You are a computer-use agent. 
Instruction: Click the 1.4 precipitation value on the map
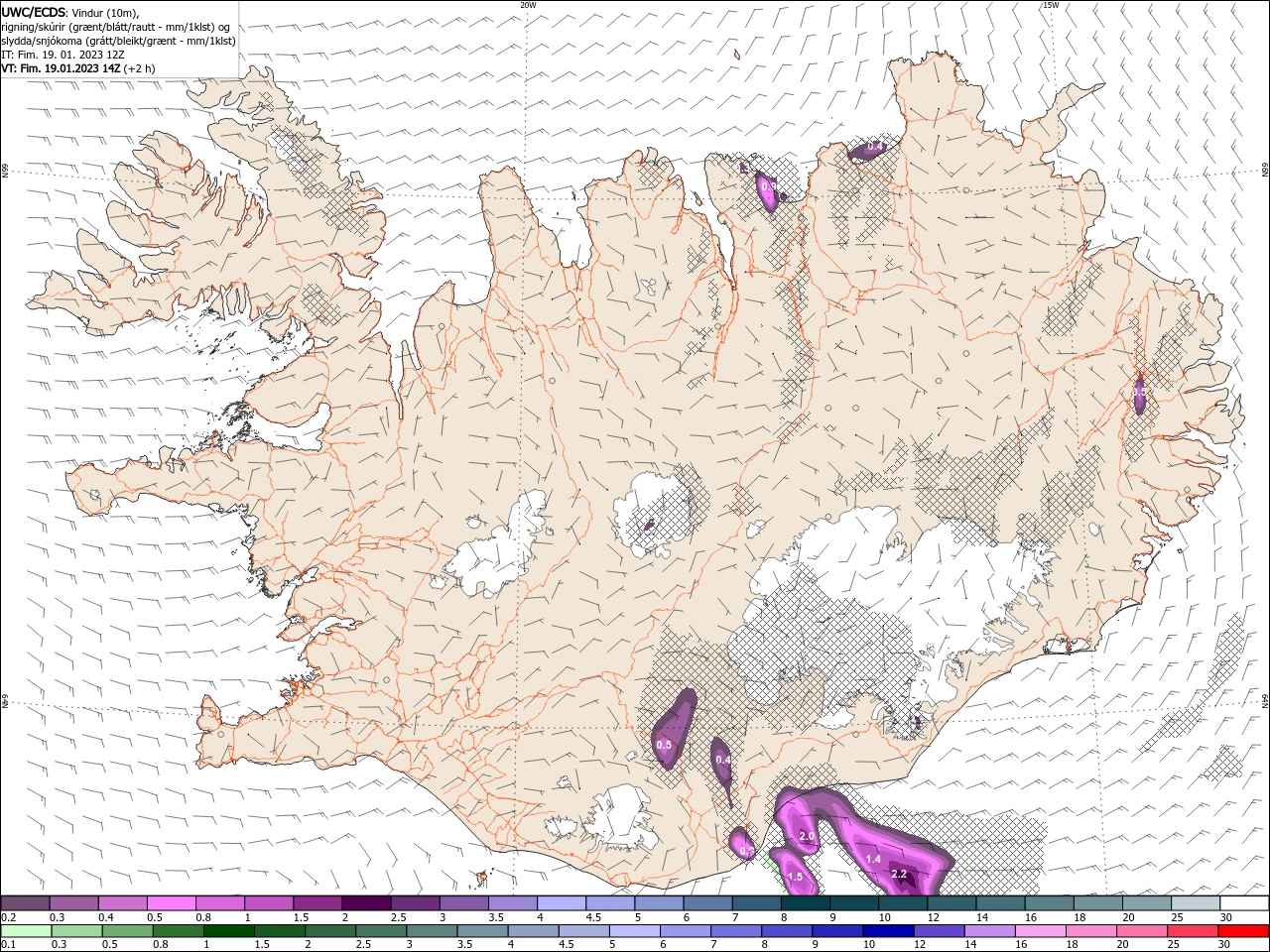[x=873, y=859]
